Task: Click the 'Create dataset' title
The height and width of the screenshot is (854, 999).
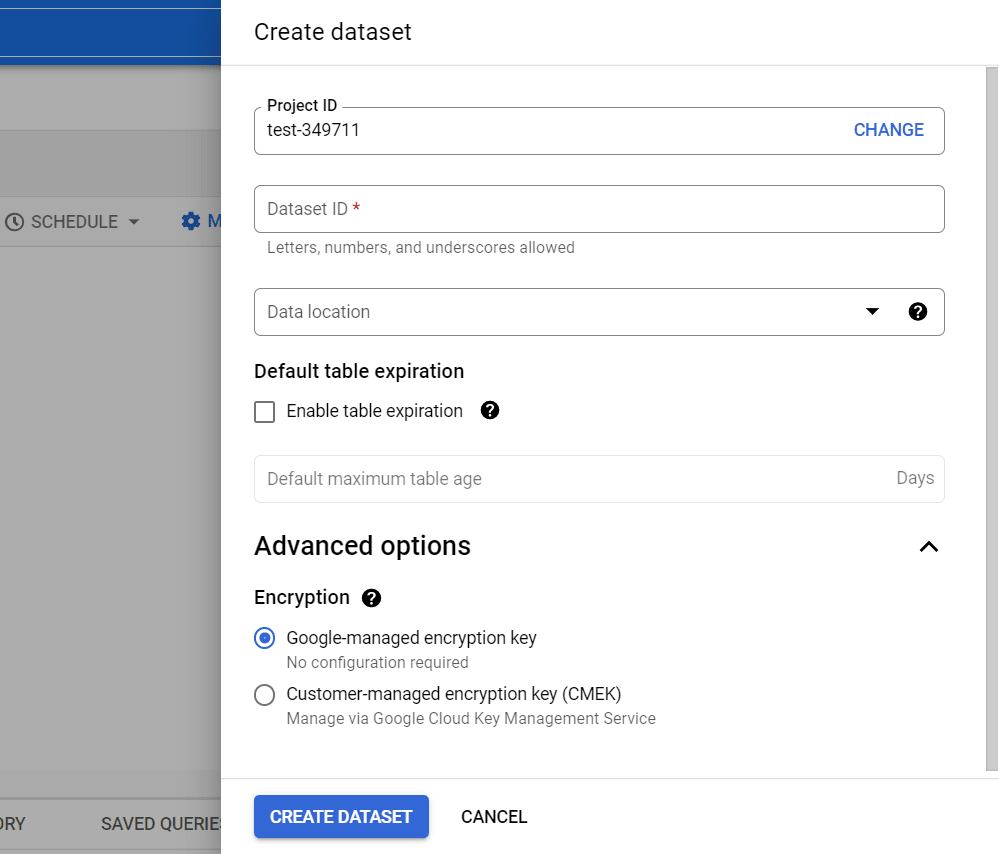Action: click(333, 32)
